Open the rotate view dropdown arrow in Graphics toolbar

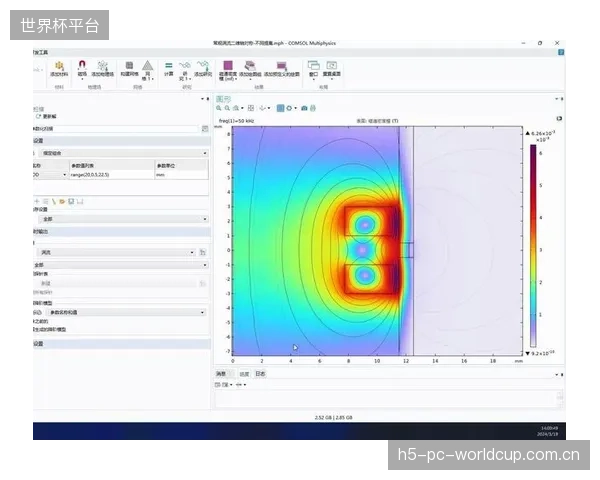pos(242,109)
